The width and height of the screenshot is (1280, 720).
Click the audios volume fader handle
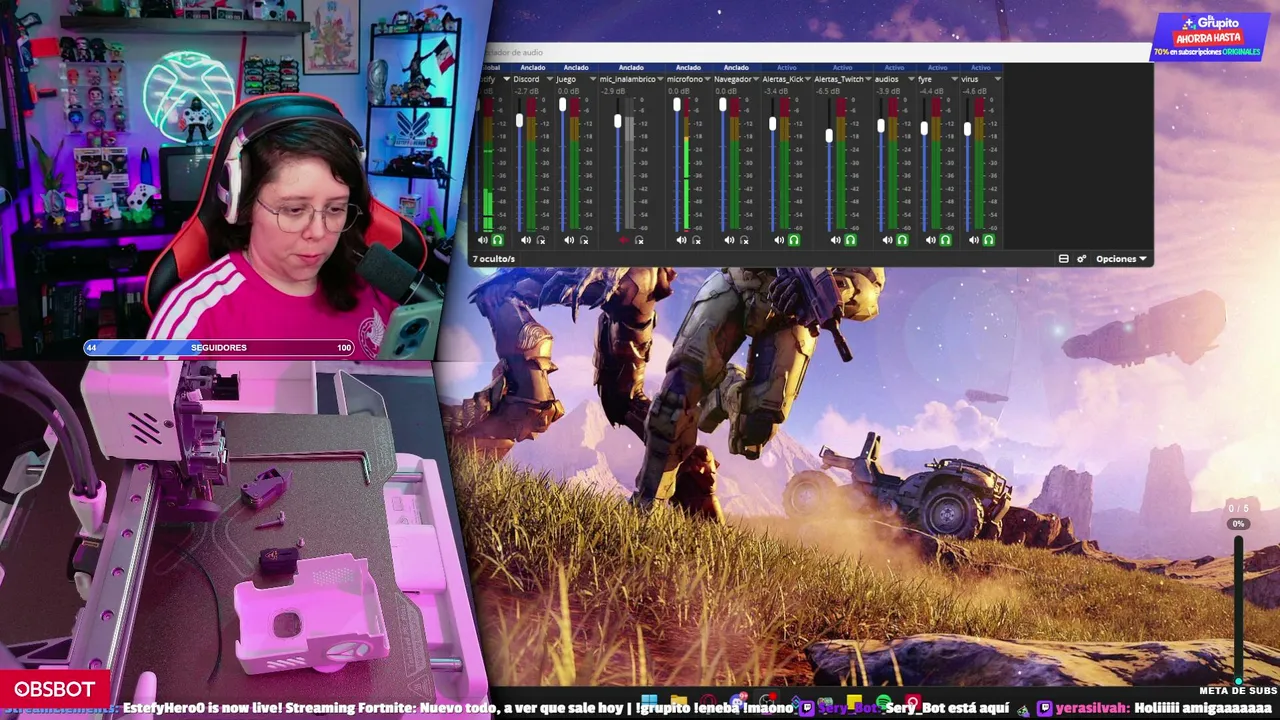click(x=881, y=126)
